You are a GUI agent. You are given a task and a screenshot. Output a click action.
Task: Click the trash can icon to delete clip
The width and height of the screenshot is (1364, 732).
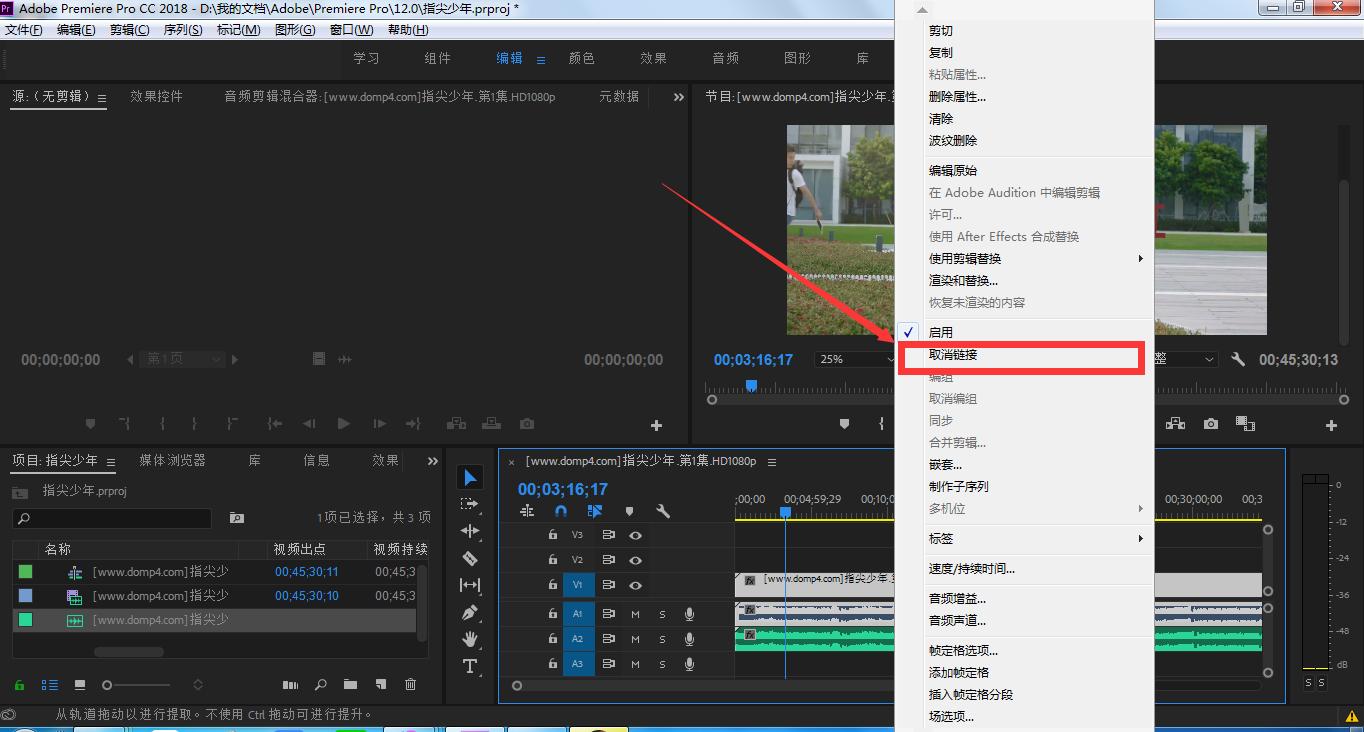click(410, 685)
